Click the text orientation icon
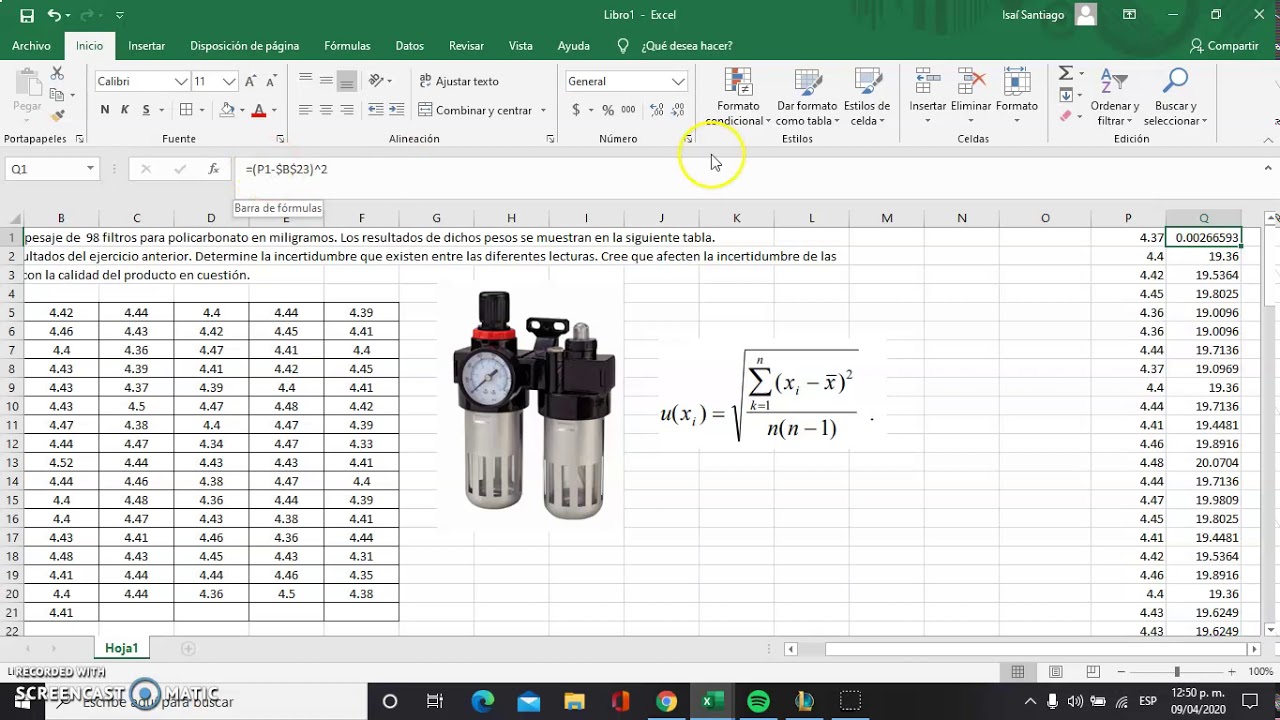The image size is (1280, 720). tap(376, 81)
